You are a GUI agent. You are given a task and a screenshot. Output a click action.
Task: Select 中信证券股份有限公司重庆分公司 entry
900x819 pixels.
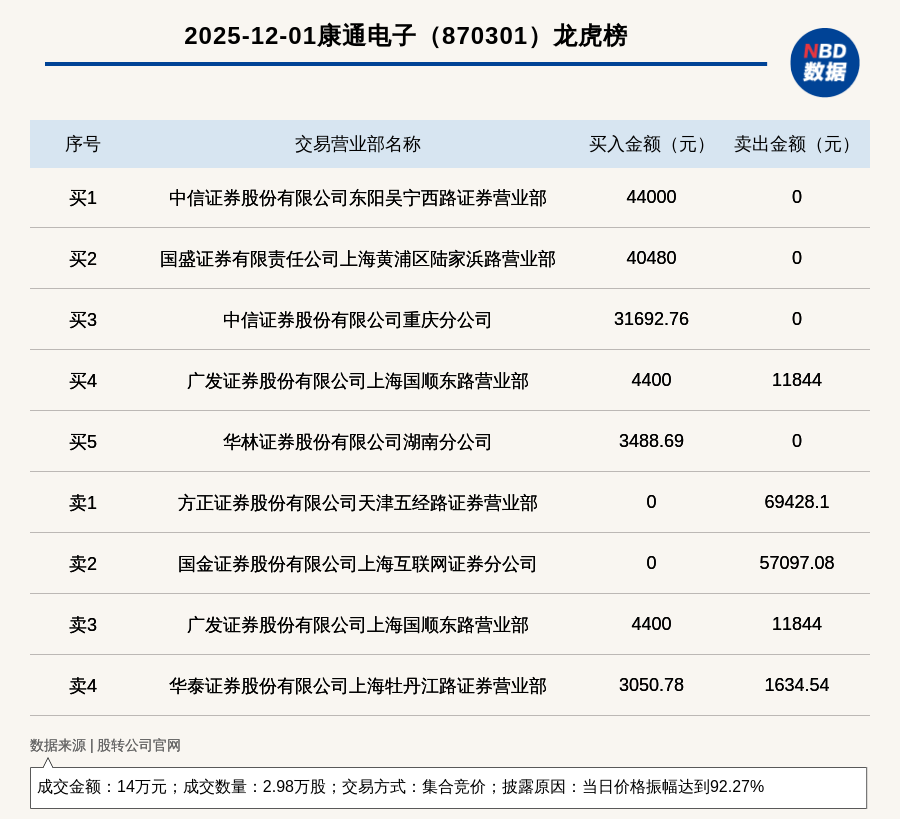pos(357,320)
